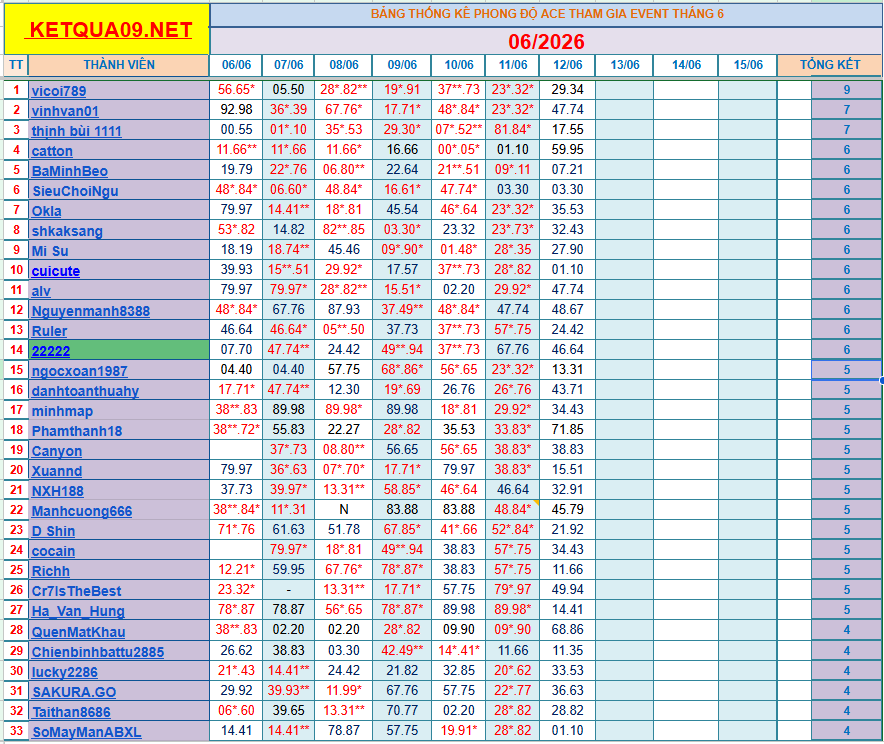Open member link NXH188

click(58, 491)
